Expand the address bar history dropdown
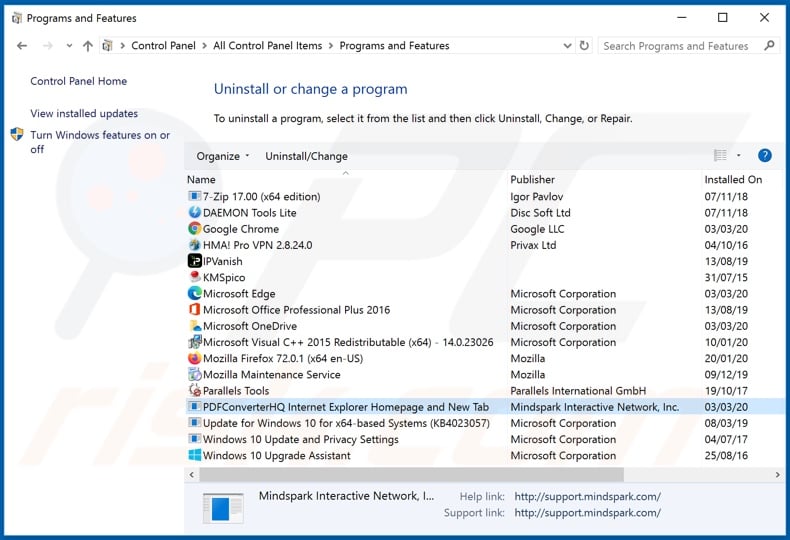790x540 pixels. click(567, 46)
